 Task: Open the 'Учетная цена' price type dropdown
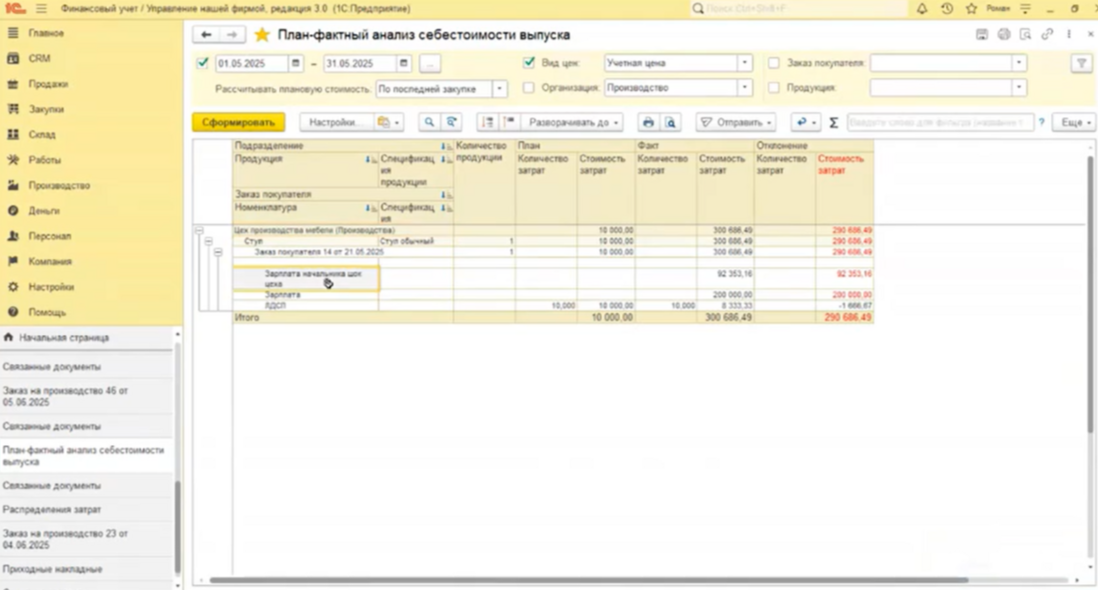coord(744,63)
